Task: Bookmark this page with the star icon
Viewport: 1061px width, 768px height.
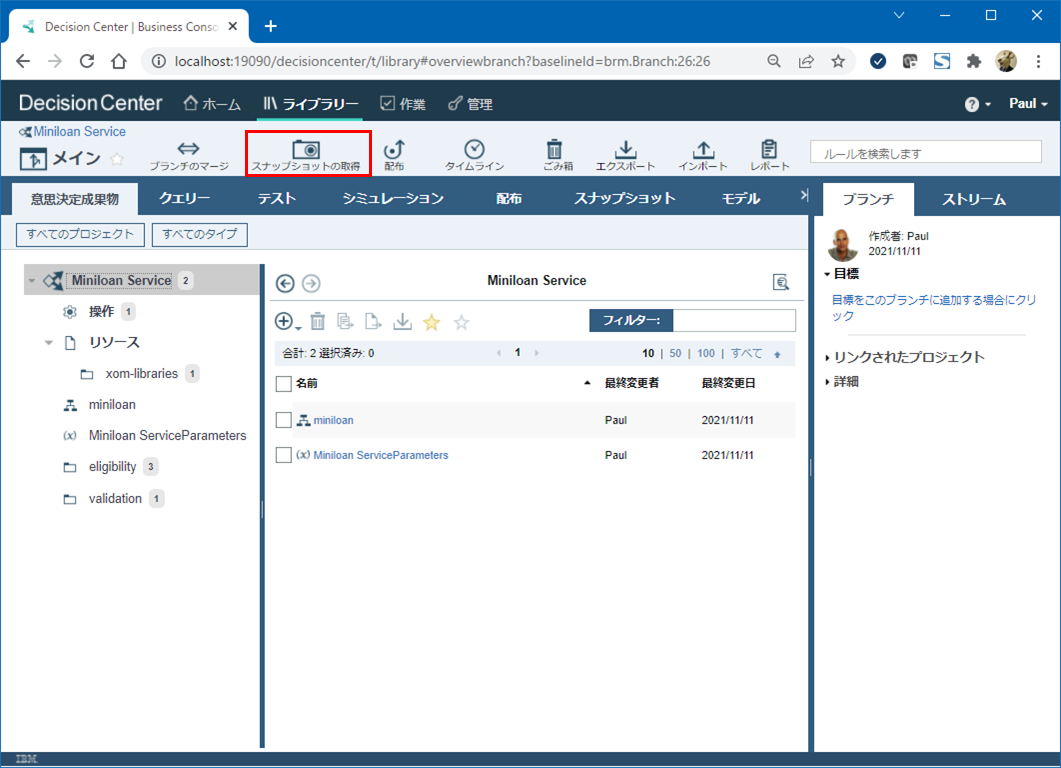Action: tap(838, 62)
